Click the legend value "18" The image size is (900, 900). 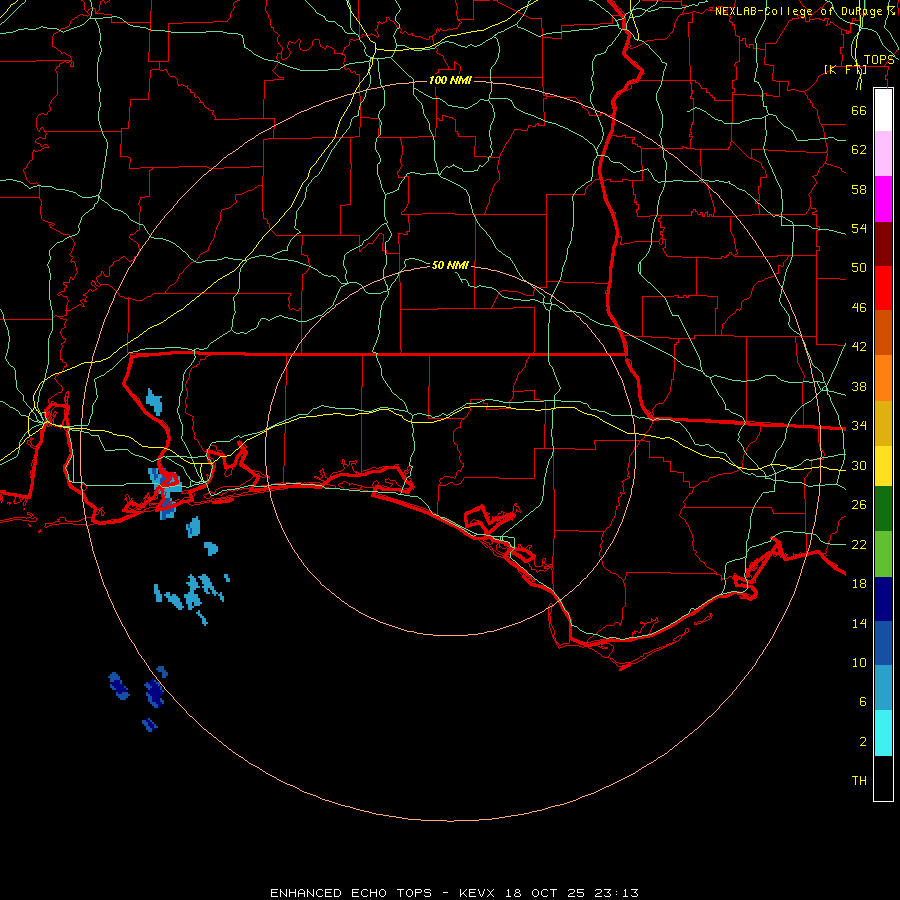(x=859, y=584)
